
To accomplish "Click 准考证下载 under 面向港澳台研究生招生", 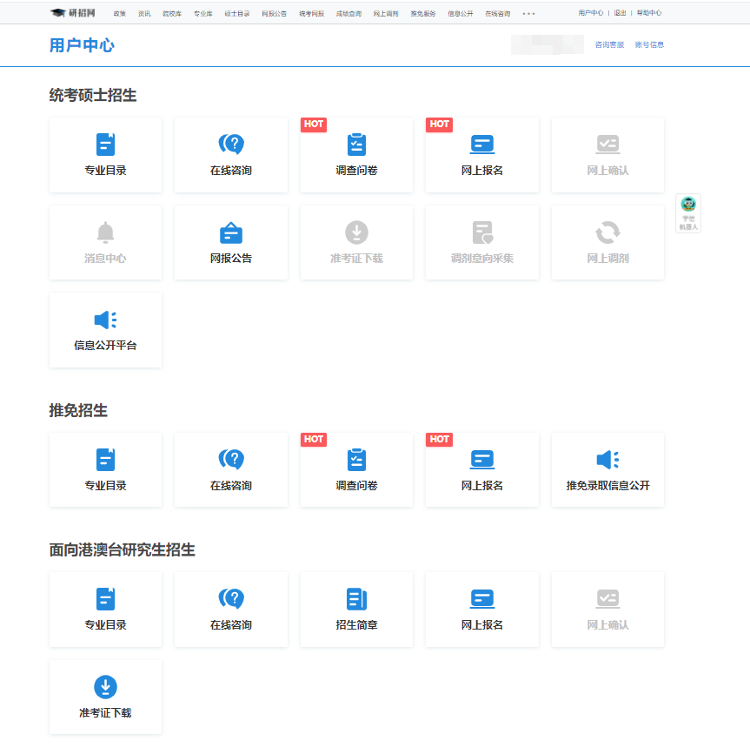I will pos(105,697).
